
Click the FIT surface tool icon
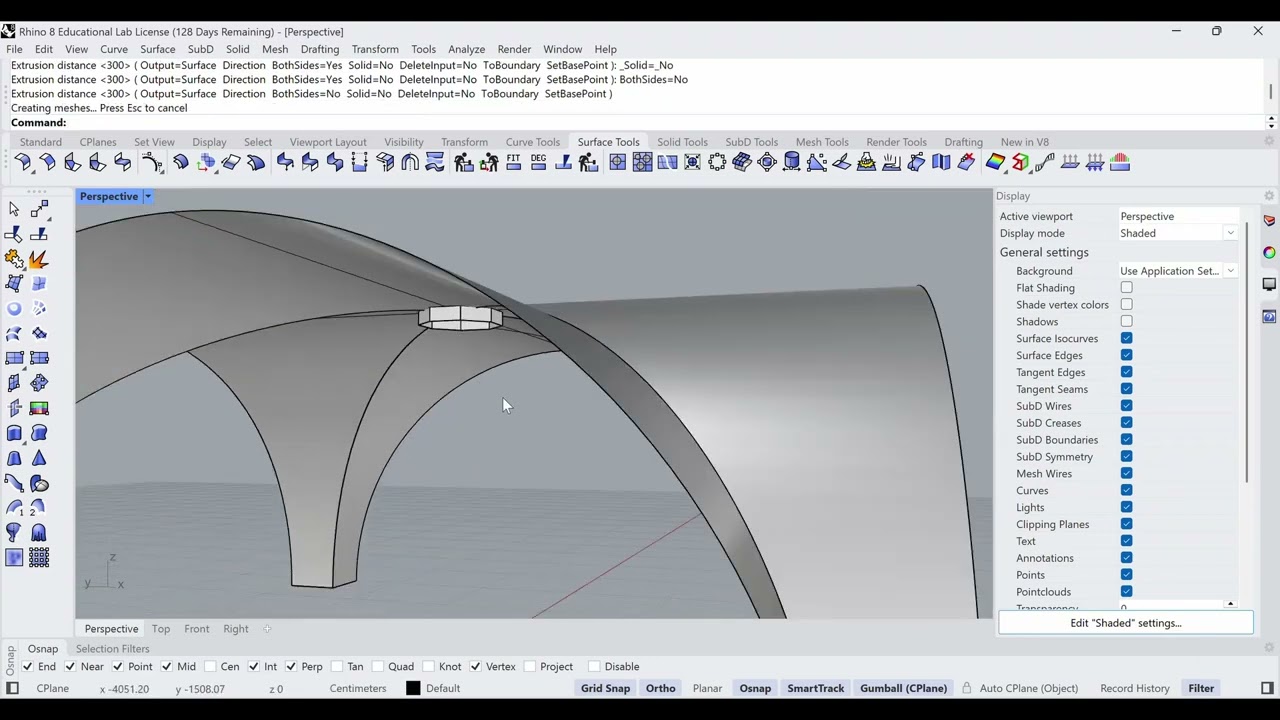(x=514, y=162)
